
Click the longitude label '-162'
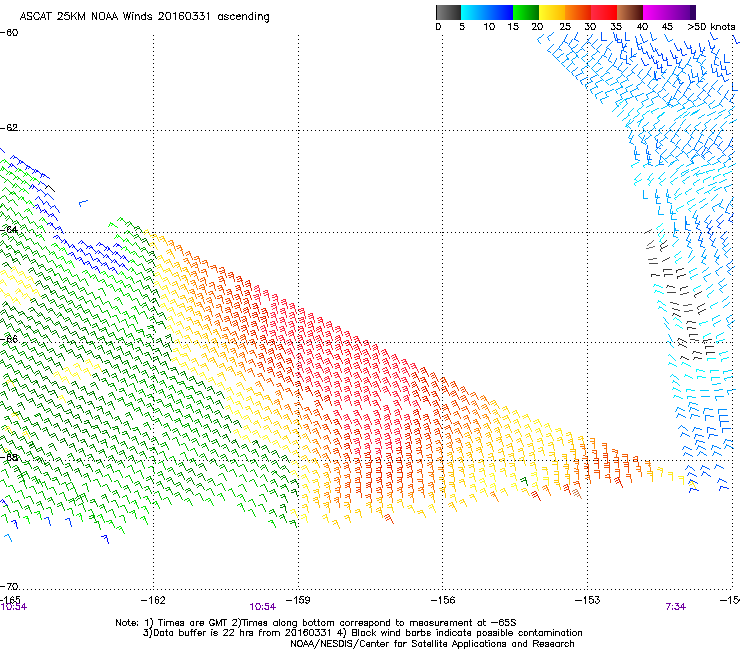[153, 600]
